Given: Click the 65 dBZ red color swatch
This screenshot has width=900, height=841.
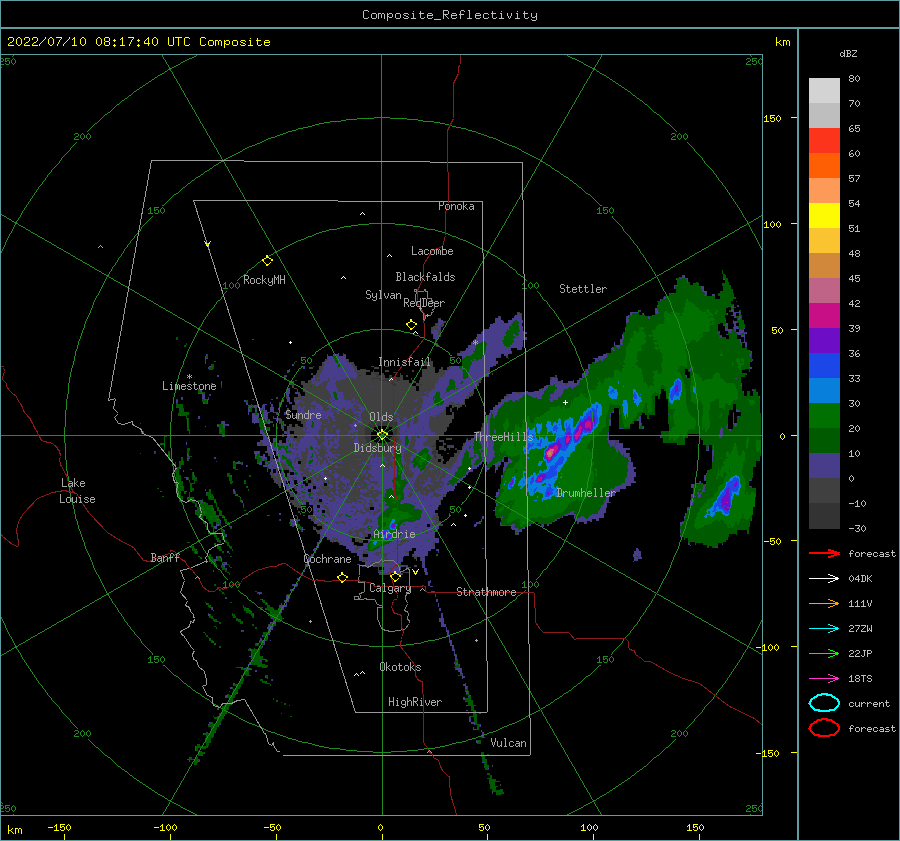Looking at the screenshot, I should point(824,140).
